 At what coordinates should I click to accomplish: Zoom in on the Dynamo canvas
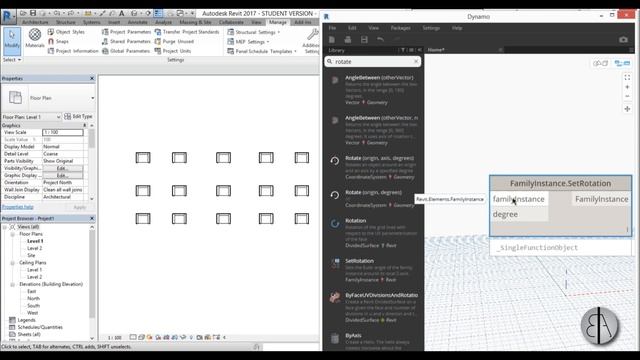pyautogui.click(x=627, y=87)
